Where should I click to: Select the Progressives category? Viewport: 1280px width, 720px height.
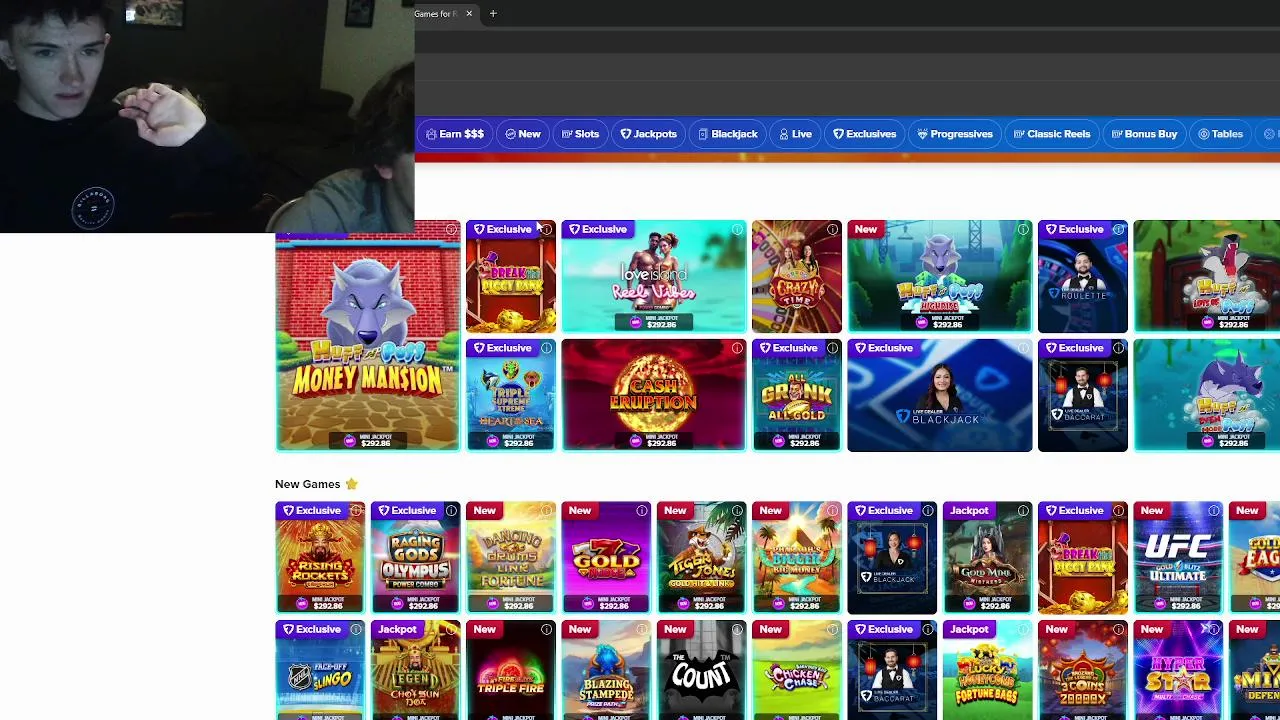(x=955, y=134)
